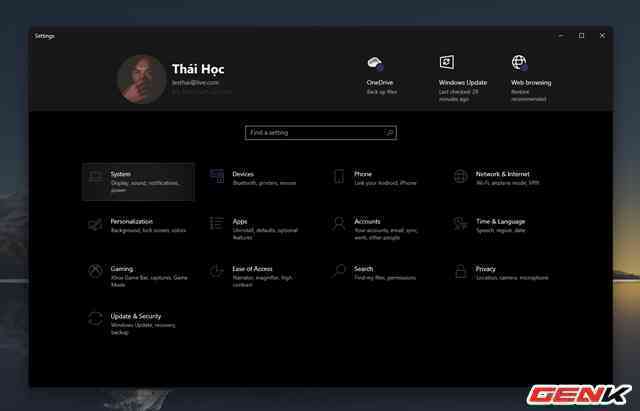The width and height of the screenshot is (640, 411).
Task: Click the Apps label
Action: tap(240, 222)
